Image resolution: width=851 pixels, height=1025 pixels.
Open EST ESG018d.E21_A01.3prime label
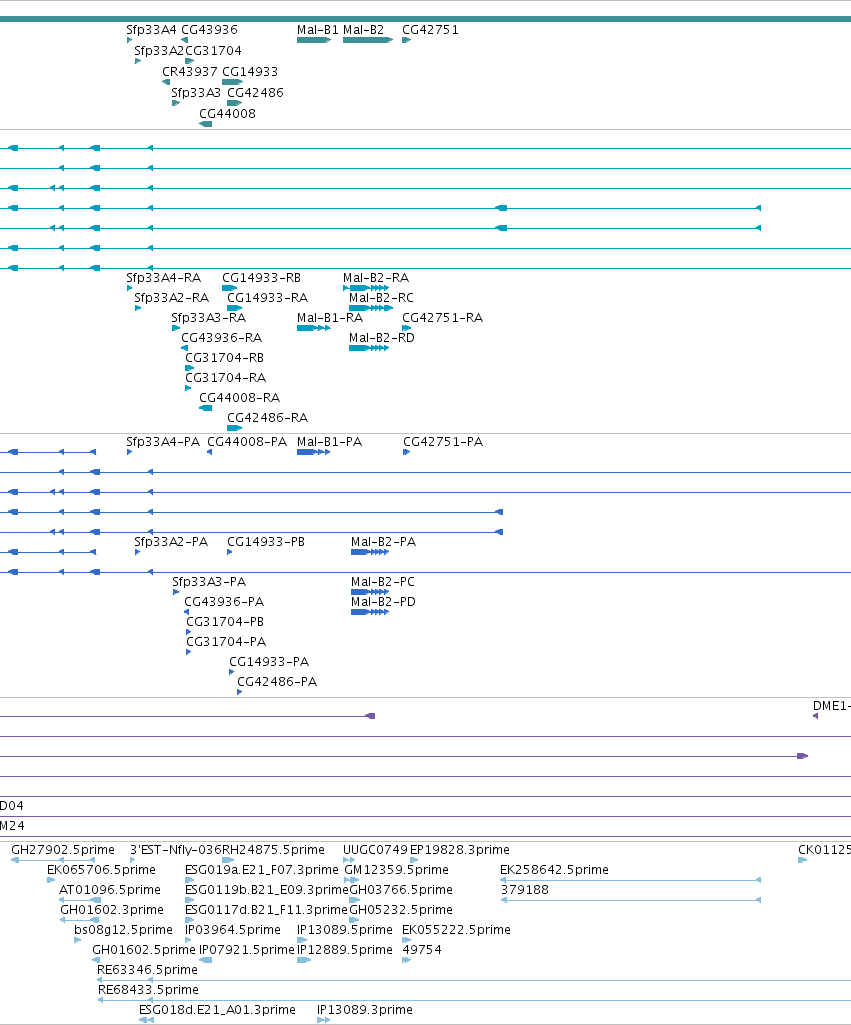click(217, 1010)
